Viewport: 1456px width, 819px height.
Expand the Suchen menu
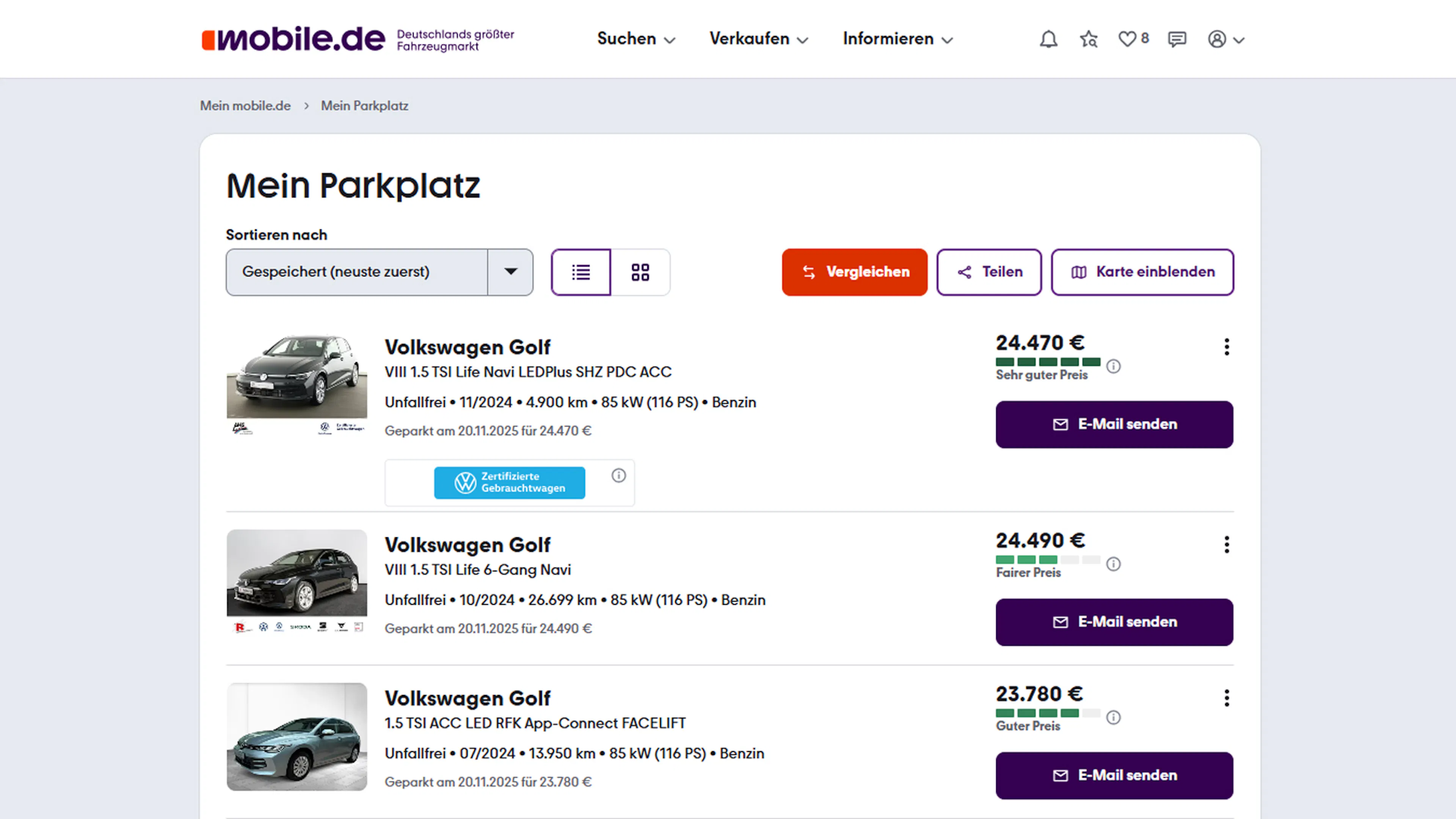[637, 39]
